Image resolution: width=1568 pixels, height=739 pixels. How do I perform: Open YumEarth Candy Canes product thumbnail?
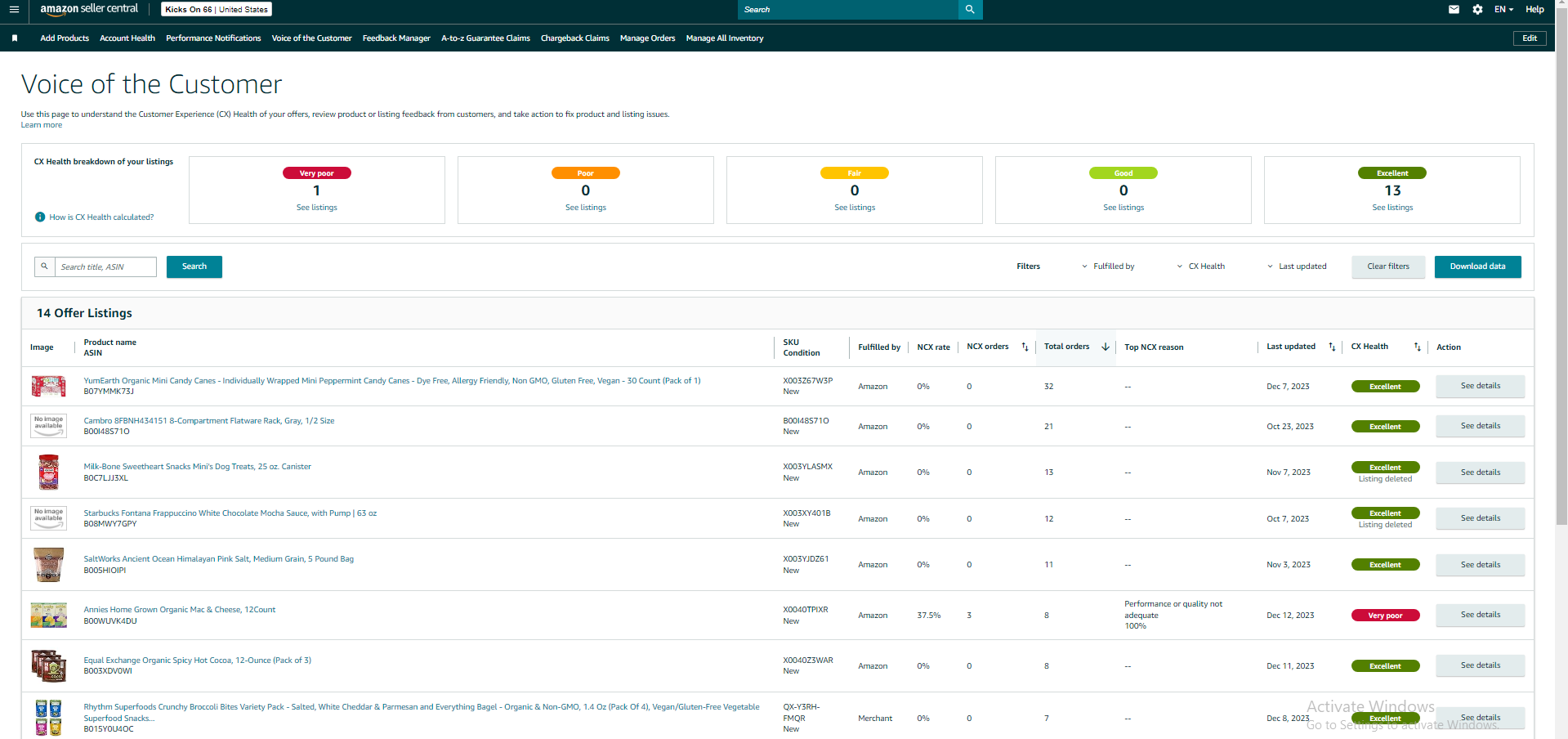click(49, 386)
